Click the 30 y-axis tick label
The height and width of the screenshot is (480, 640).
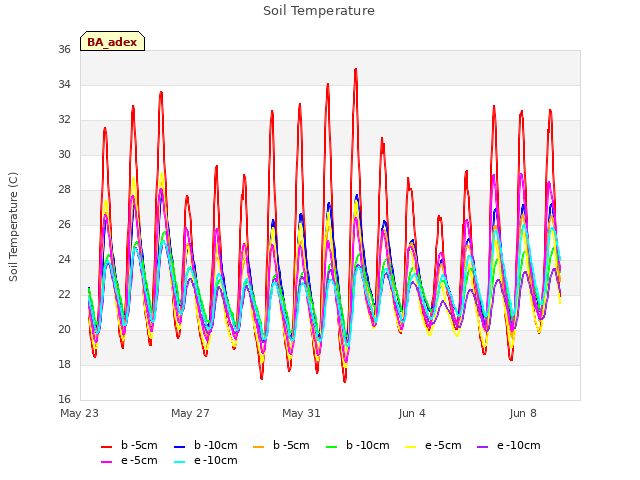(64, 155)
